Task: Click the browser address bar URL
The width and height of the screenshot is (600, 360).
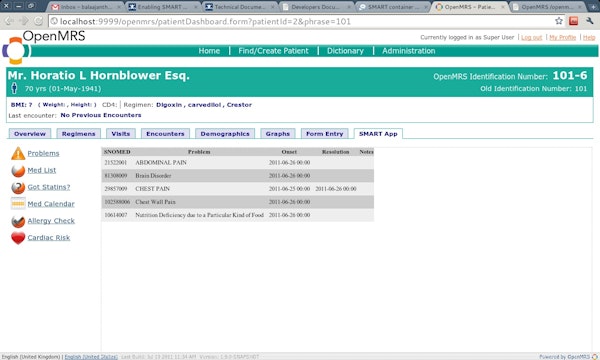Action: point(205,21)
